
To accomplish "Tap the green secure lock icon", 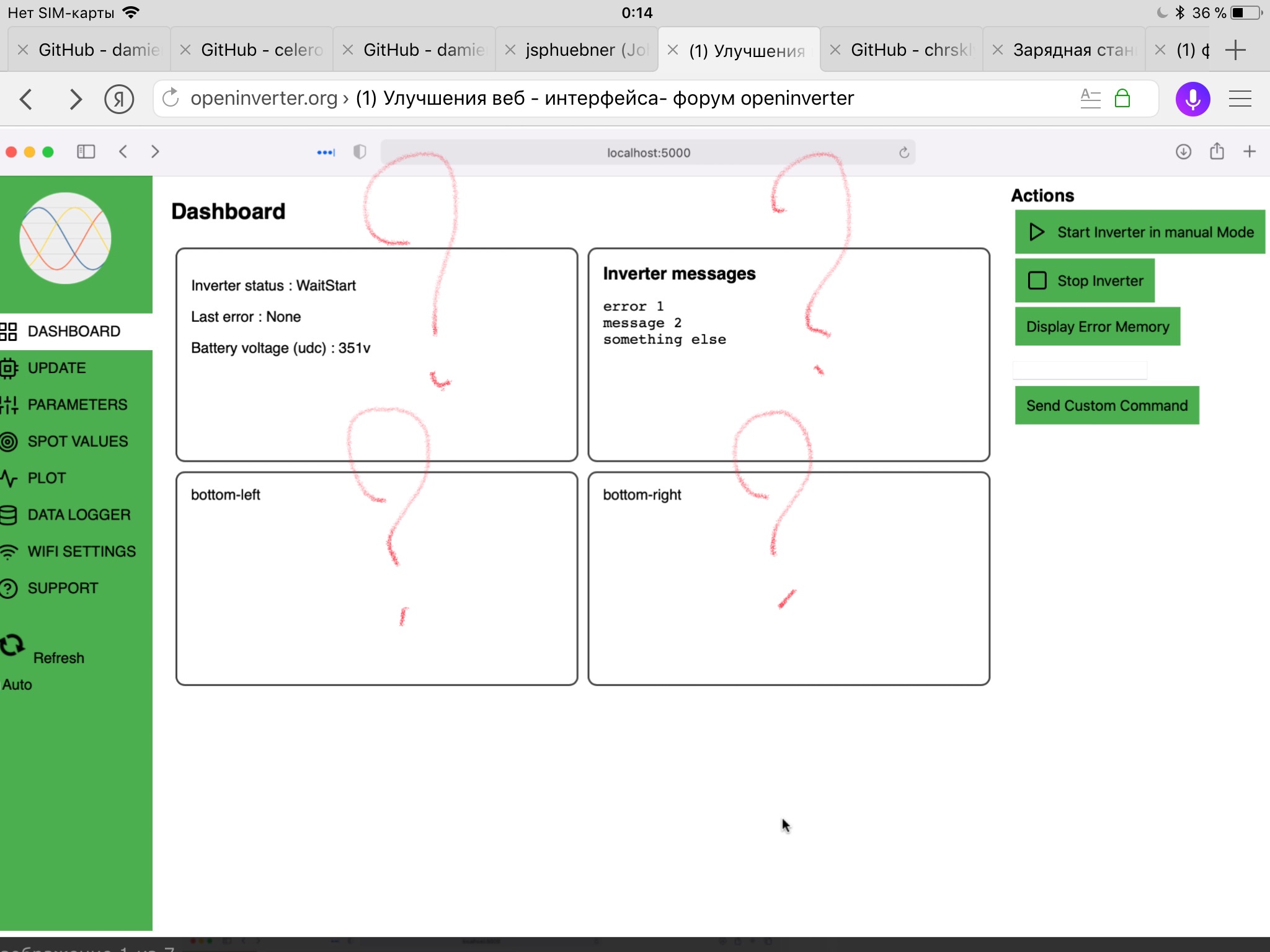I will [1122, 99].
